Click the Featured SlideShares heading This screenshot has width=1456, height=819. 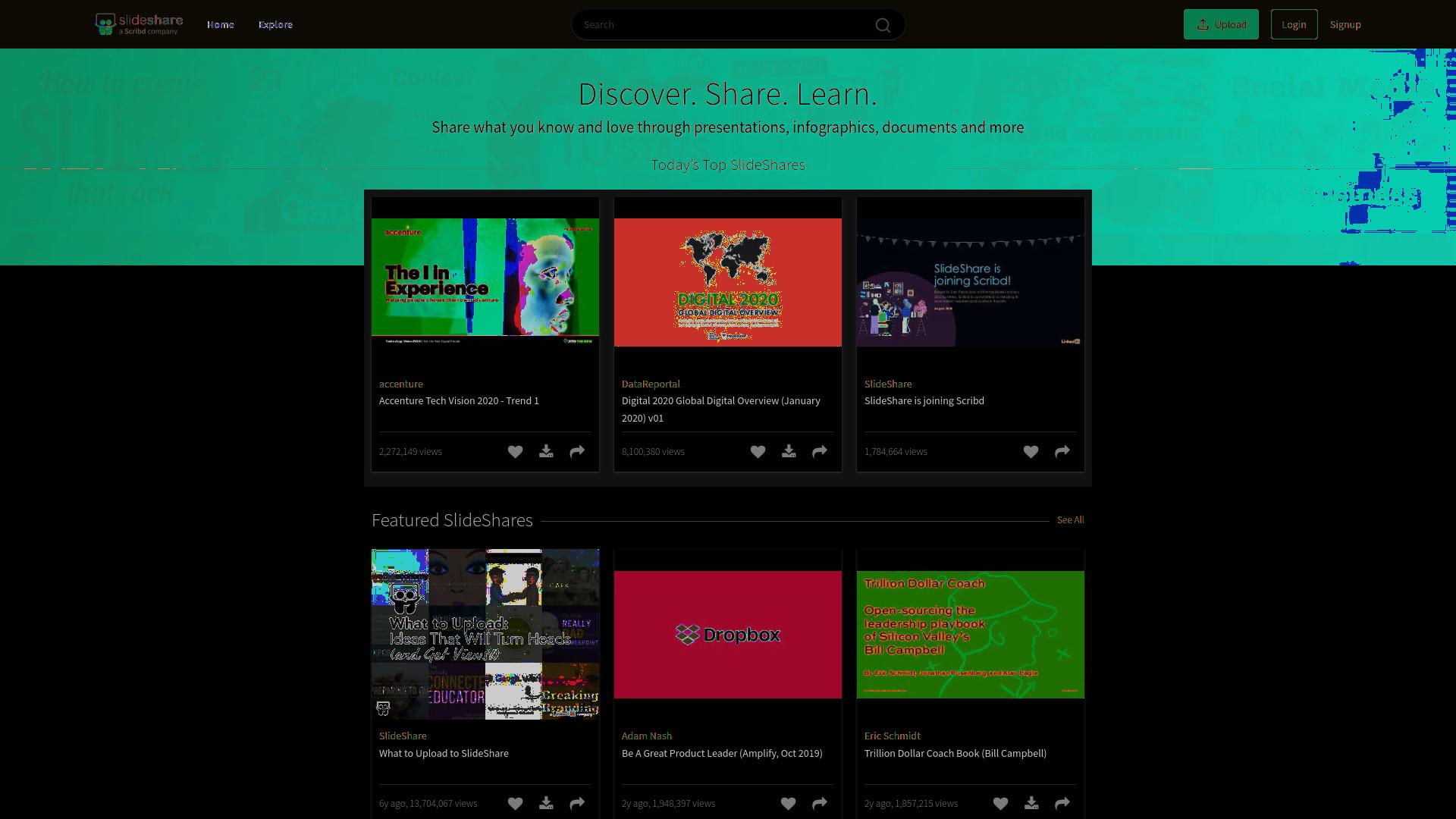[x=452, y=520]
